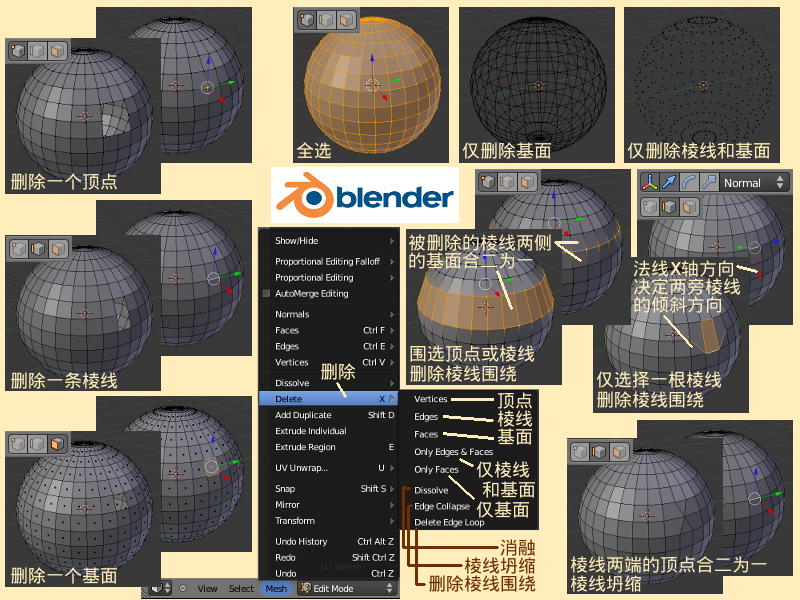Click Undo in the Mesh menu
This screenshot has height=600, width=800.
click(329, 573)
